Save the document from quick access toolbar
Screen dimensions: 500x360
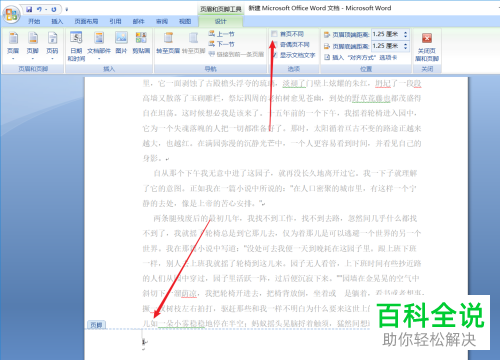(29, 9)
